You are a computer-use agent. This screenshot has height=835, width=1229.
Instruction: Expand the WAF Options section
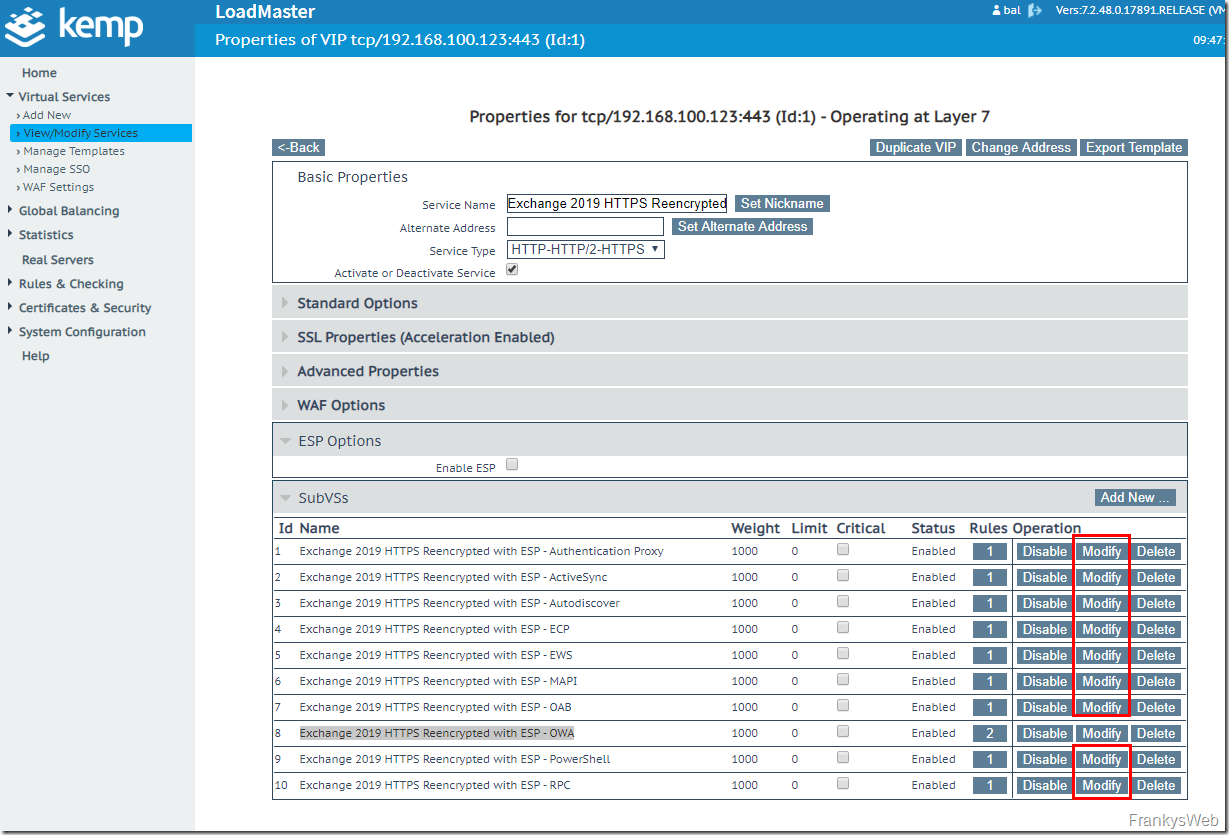(341, 405)
